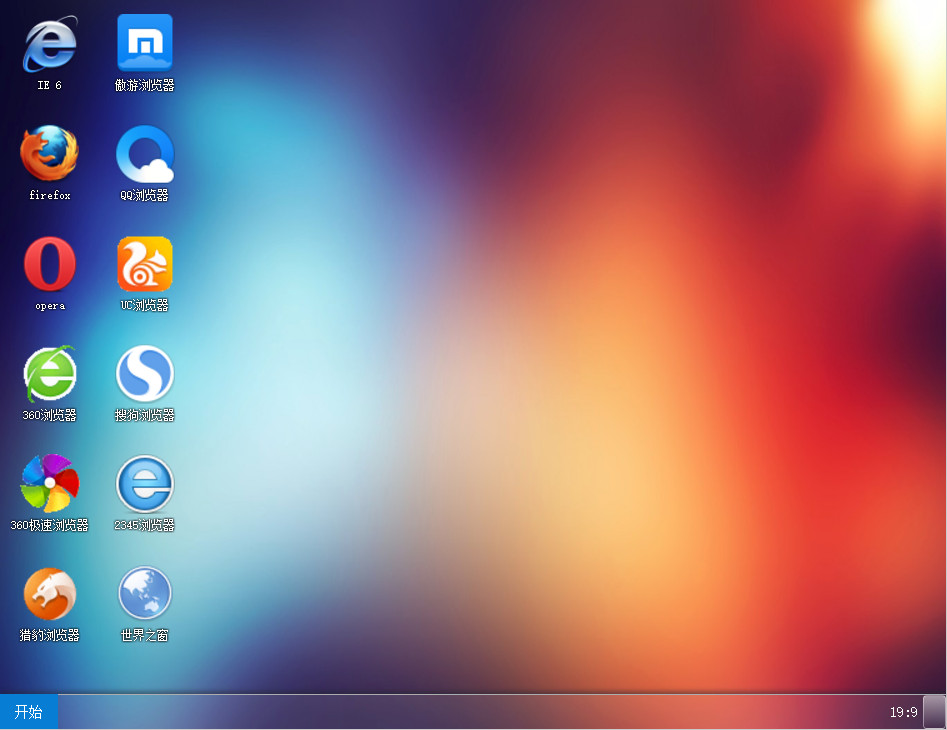The height and width of the screenshot is (730, 947).
Task: Click the taskbar clock showing 19:9
Action: (x=904, y=712)
